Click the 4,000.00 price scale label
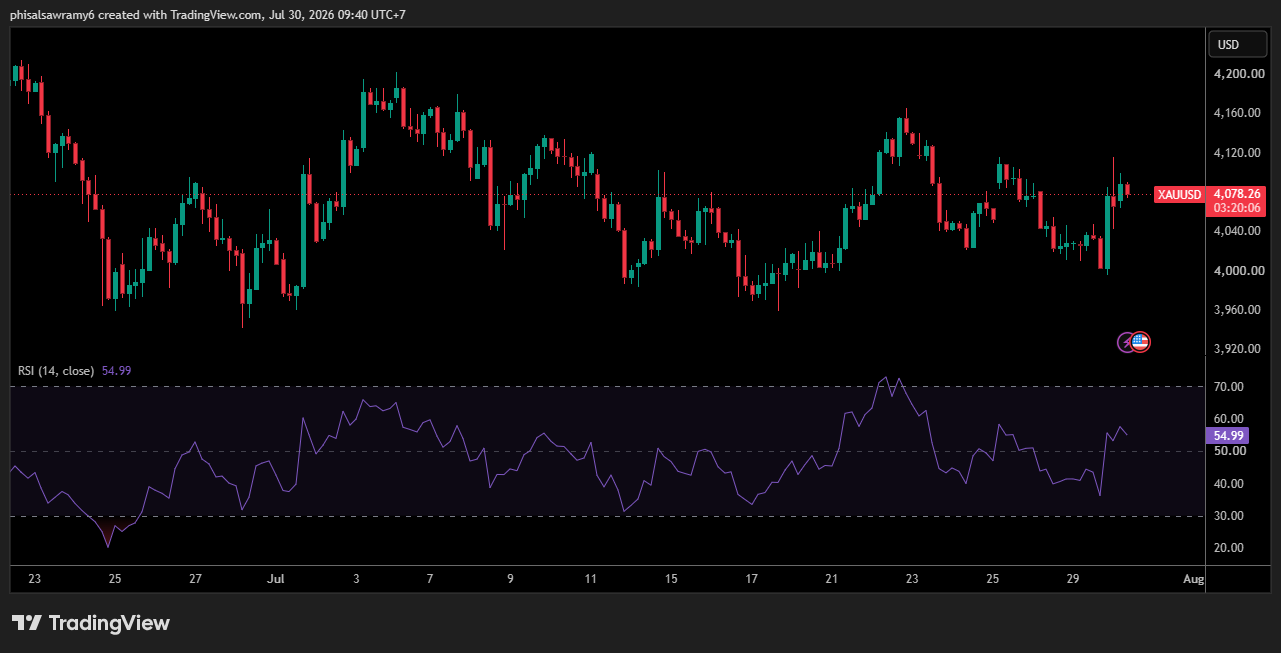The image size is (1281, 653). click(x=1236, y=271)
